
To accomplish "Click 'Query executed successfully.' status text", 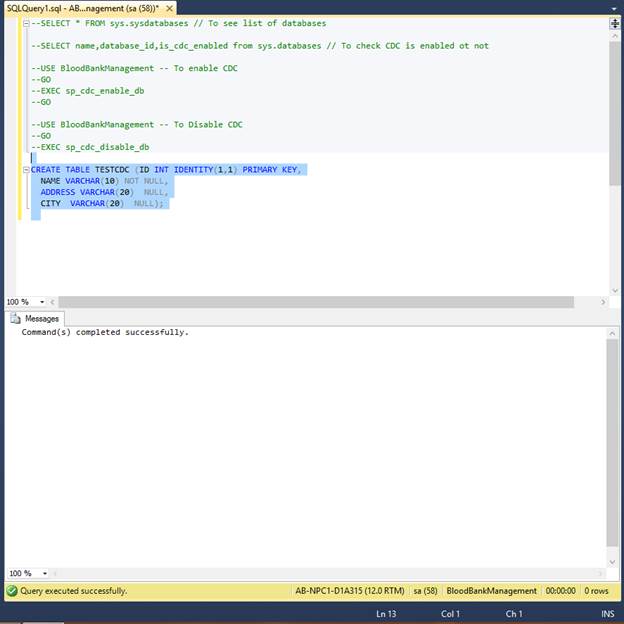I will [x=74, y=591].
